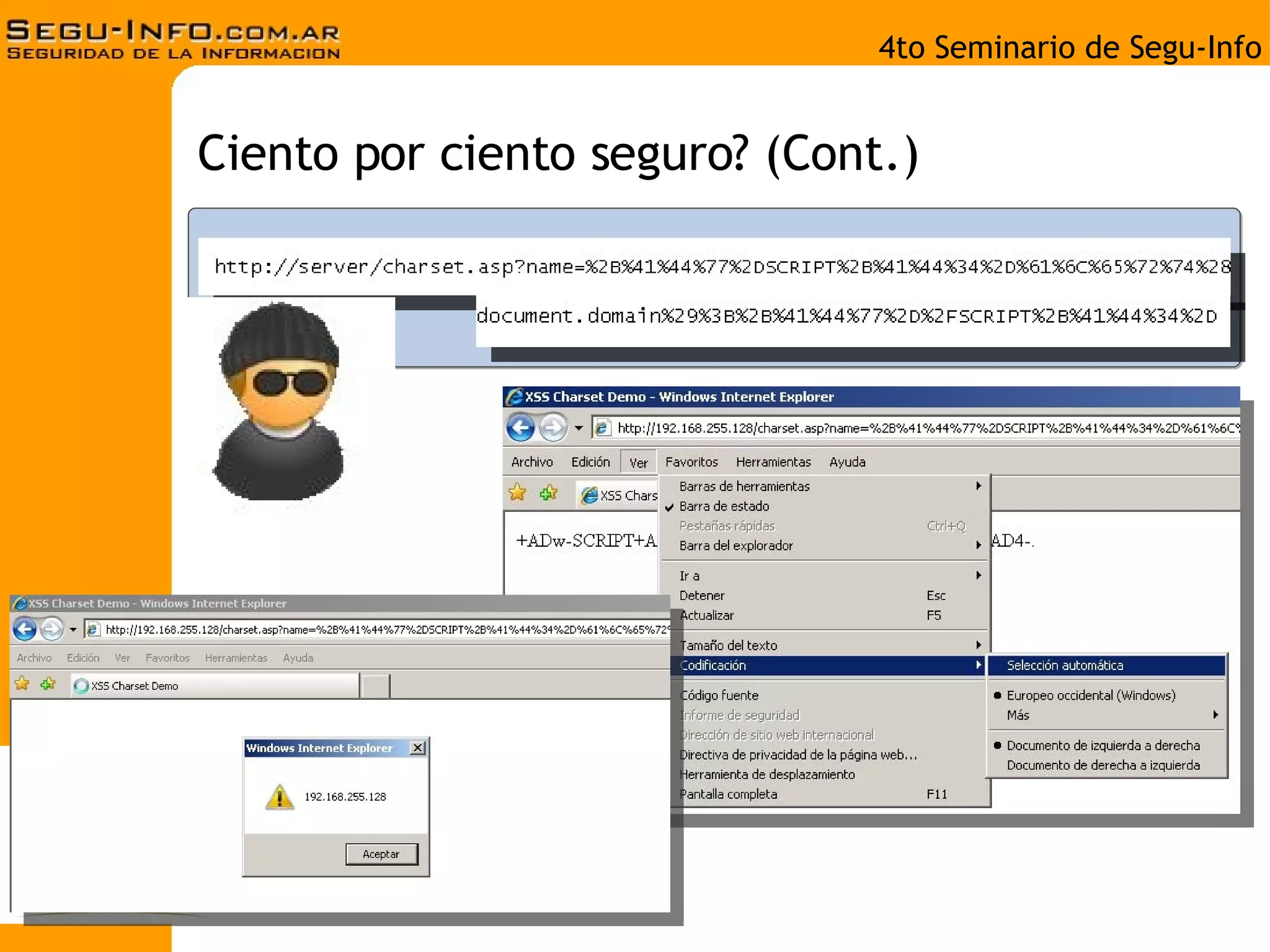Click Forward arrow in lower IE window
Screen dimensions: 1270x952
point(52,630)
